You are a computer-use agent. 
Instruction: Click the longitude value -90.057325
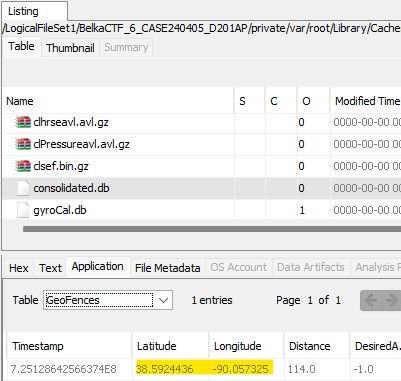240,369
